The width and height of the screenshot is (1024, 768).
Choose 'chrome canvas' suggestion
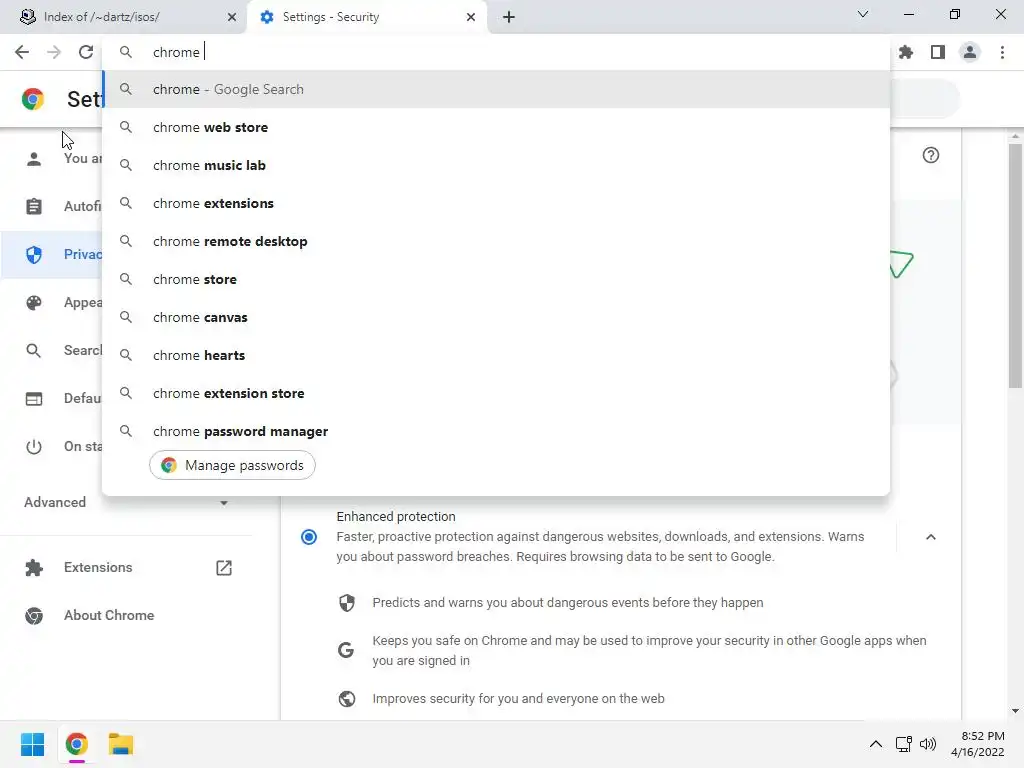click(x=496, y=317)
